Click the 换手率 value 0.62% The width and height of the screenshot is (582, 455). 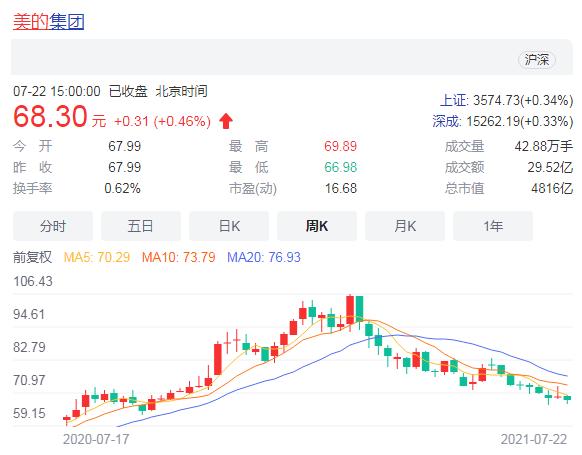(x=122, y=189)
